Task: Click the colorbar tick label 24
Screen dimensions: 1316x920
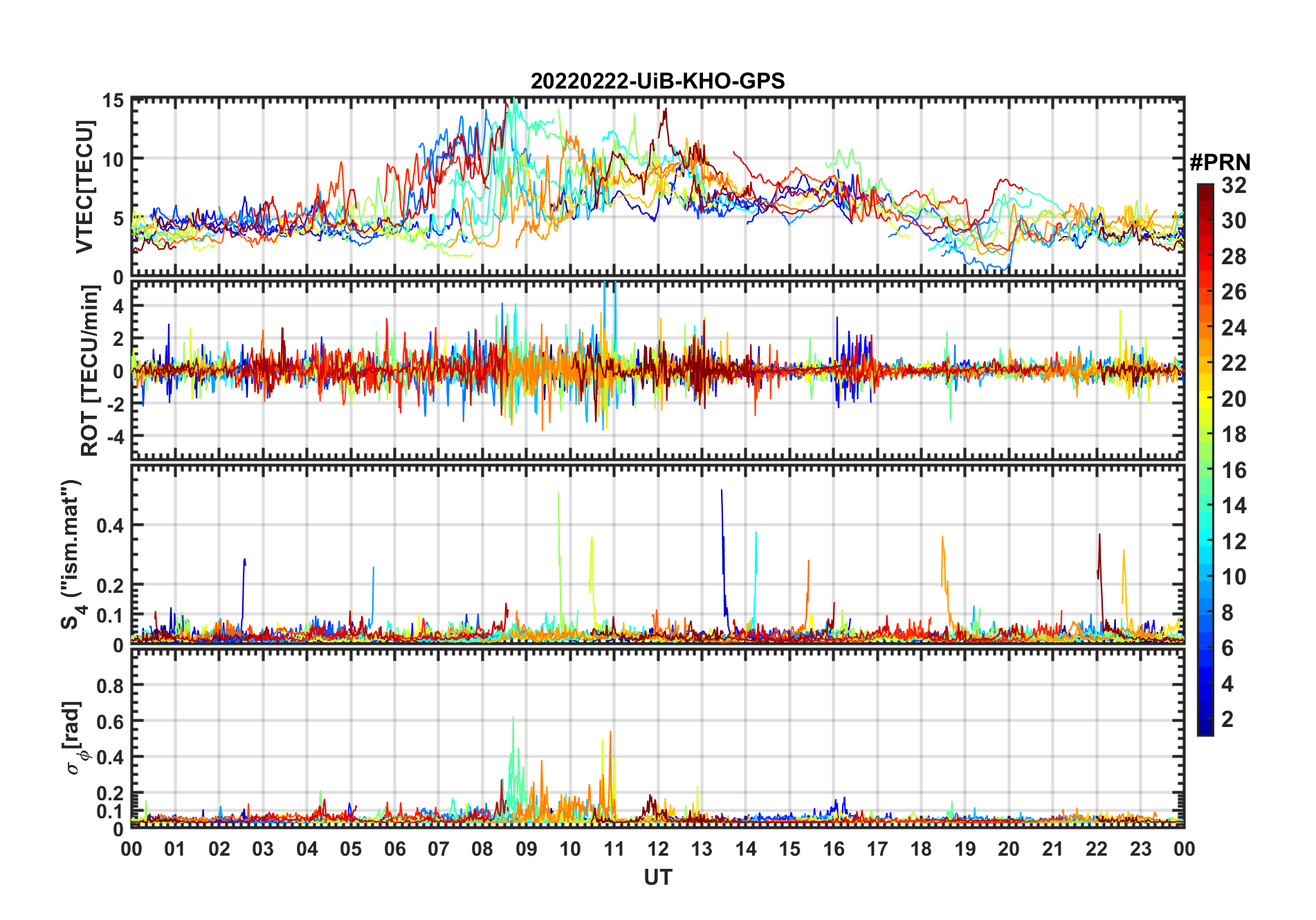Action: point(1234,328)
